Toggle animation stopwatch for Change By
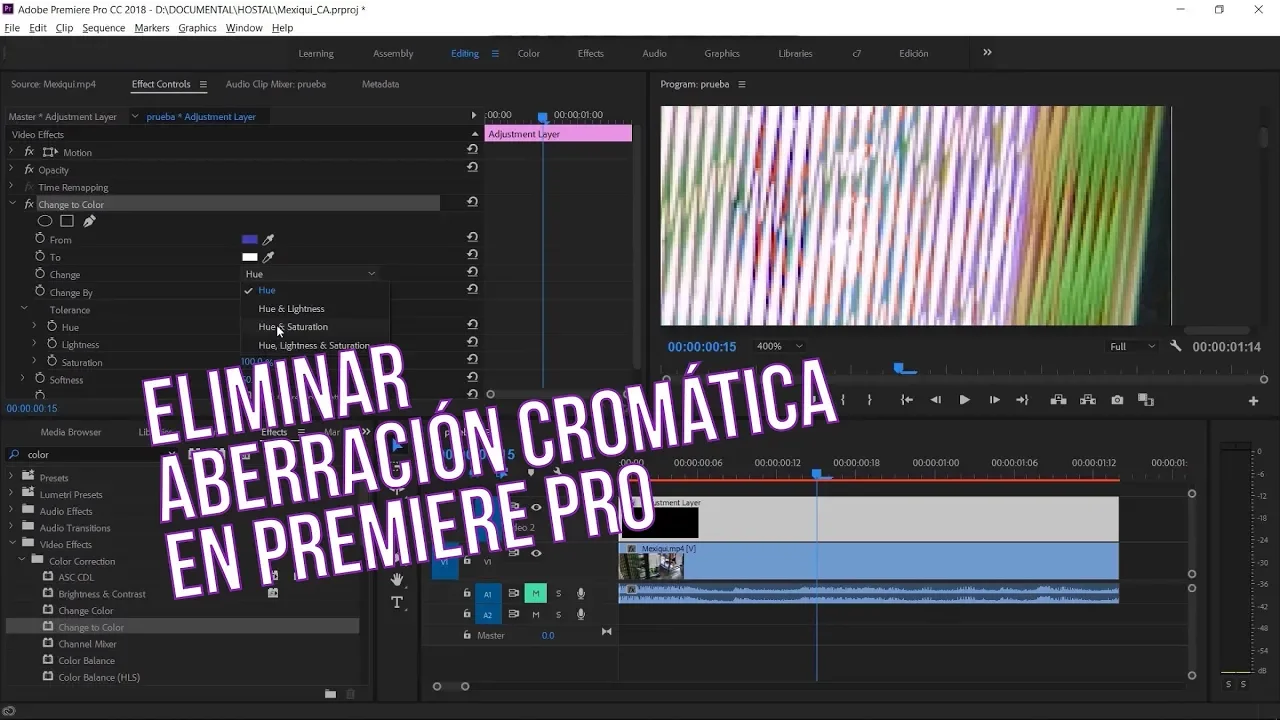The height and width of the screenshot is (720, 1280). tap(40, 292)
